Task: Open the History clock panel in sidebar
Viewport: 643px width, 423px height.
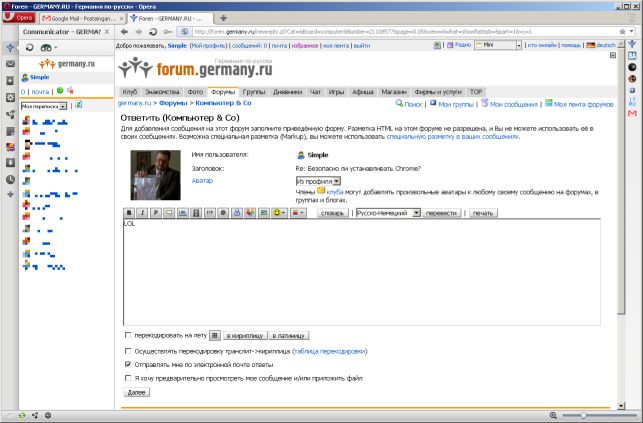Action: pos(10,179)
